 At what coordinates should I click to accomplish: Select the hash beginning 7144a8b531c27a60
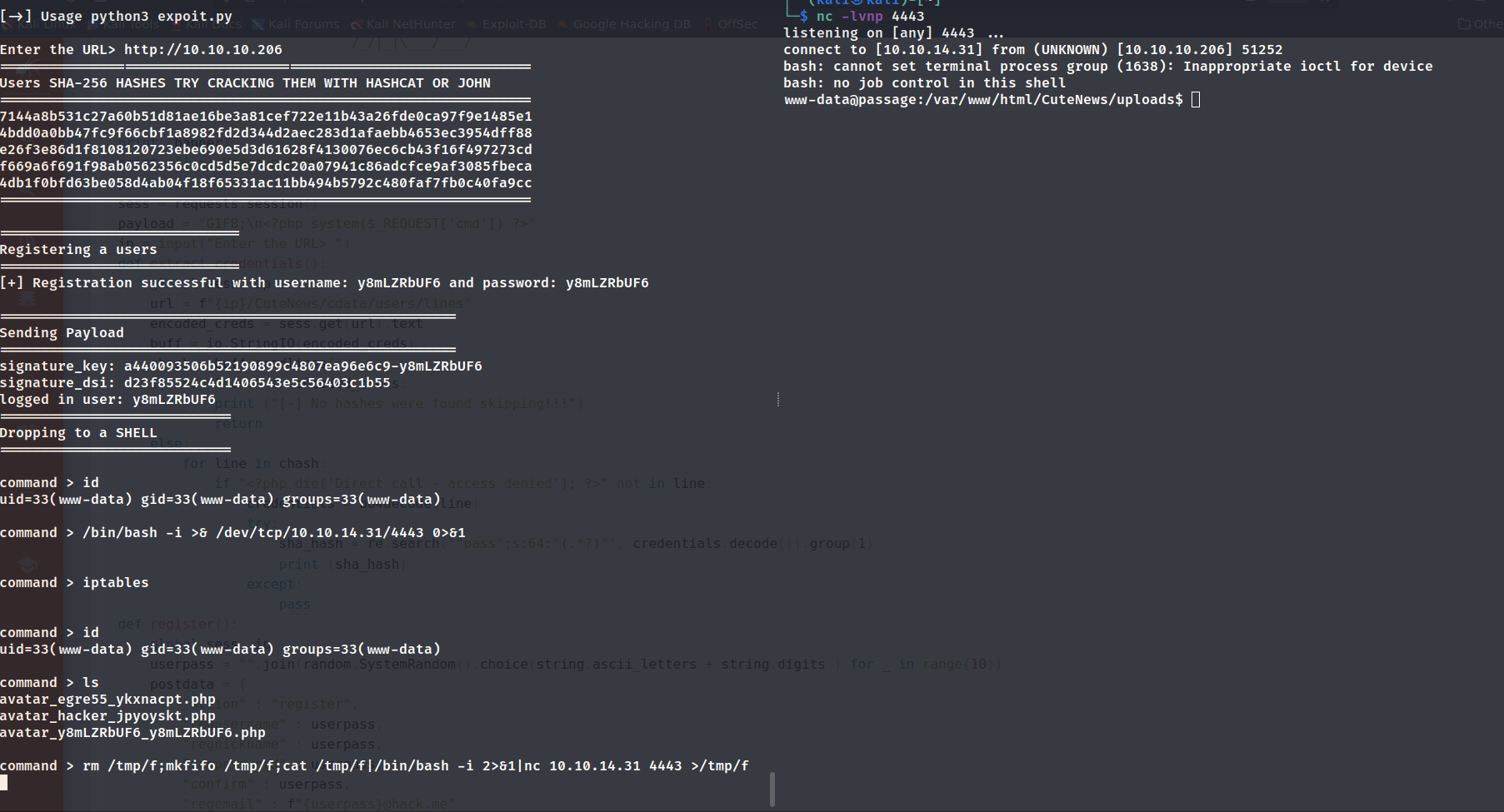point(266,116)
